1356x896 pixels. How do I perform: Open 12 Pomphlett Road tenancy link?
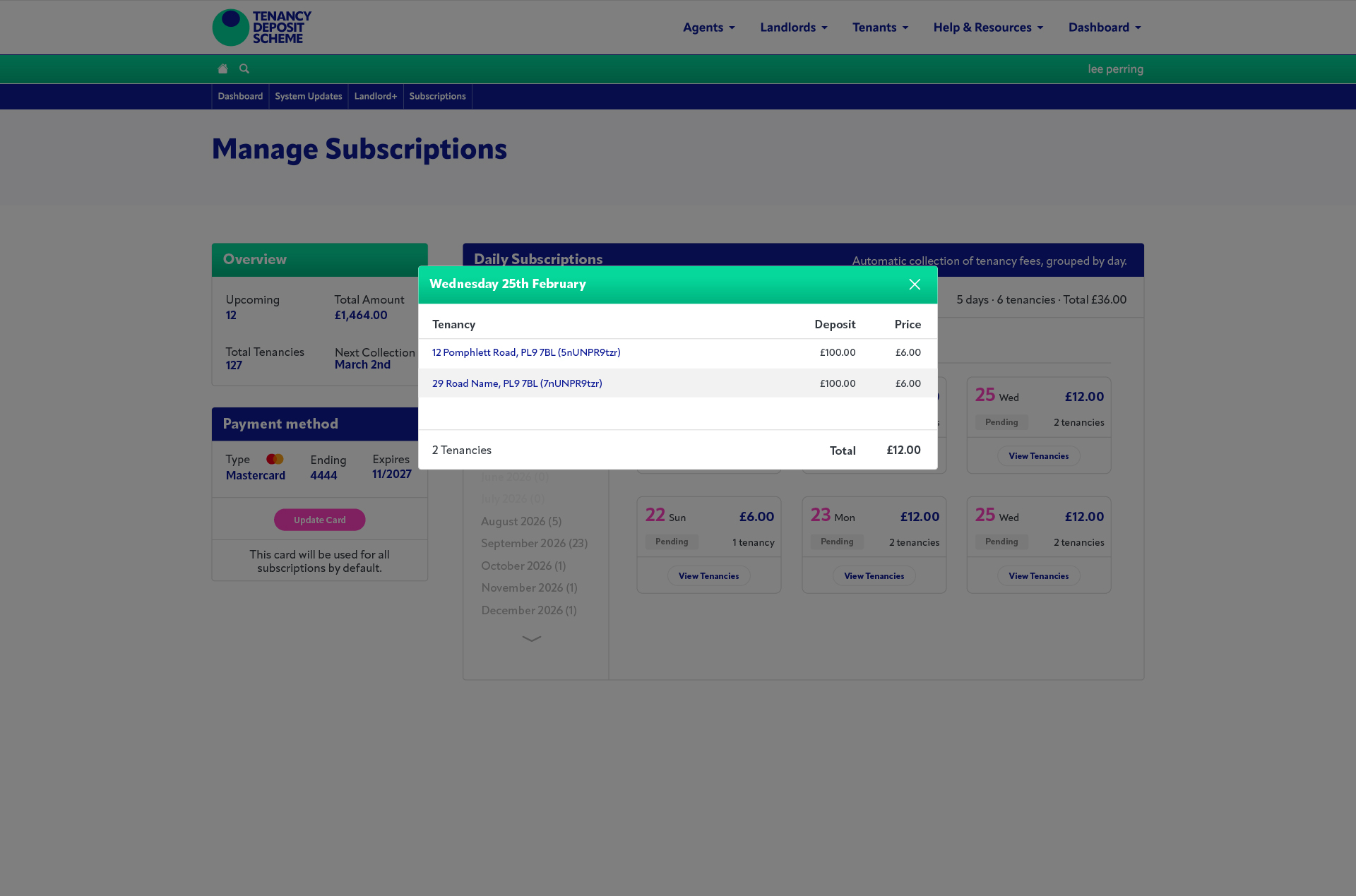[x=526, y=352]
